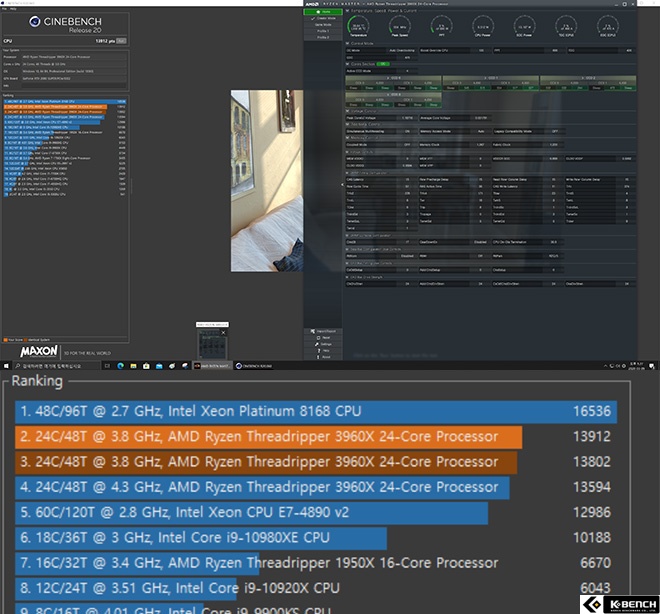Click the Windows taskbar search box
The image size is (660, 614).
coord(56,366)
